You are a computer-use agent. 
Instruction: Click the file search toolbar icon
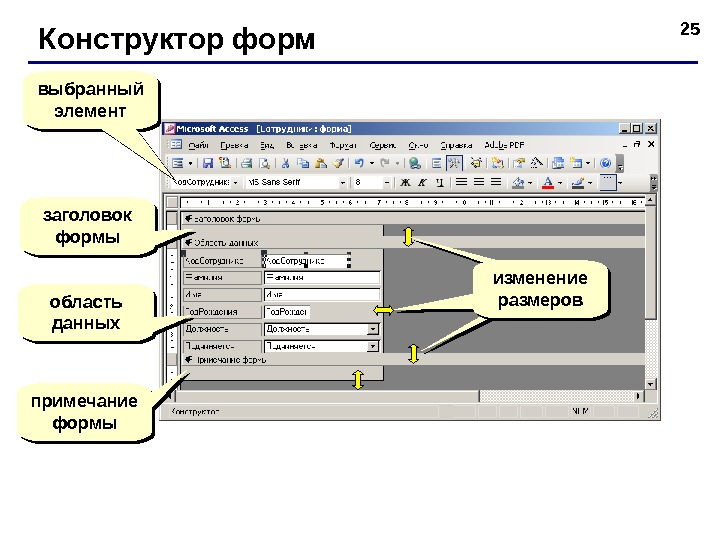(x=225, y=163)
